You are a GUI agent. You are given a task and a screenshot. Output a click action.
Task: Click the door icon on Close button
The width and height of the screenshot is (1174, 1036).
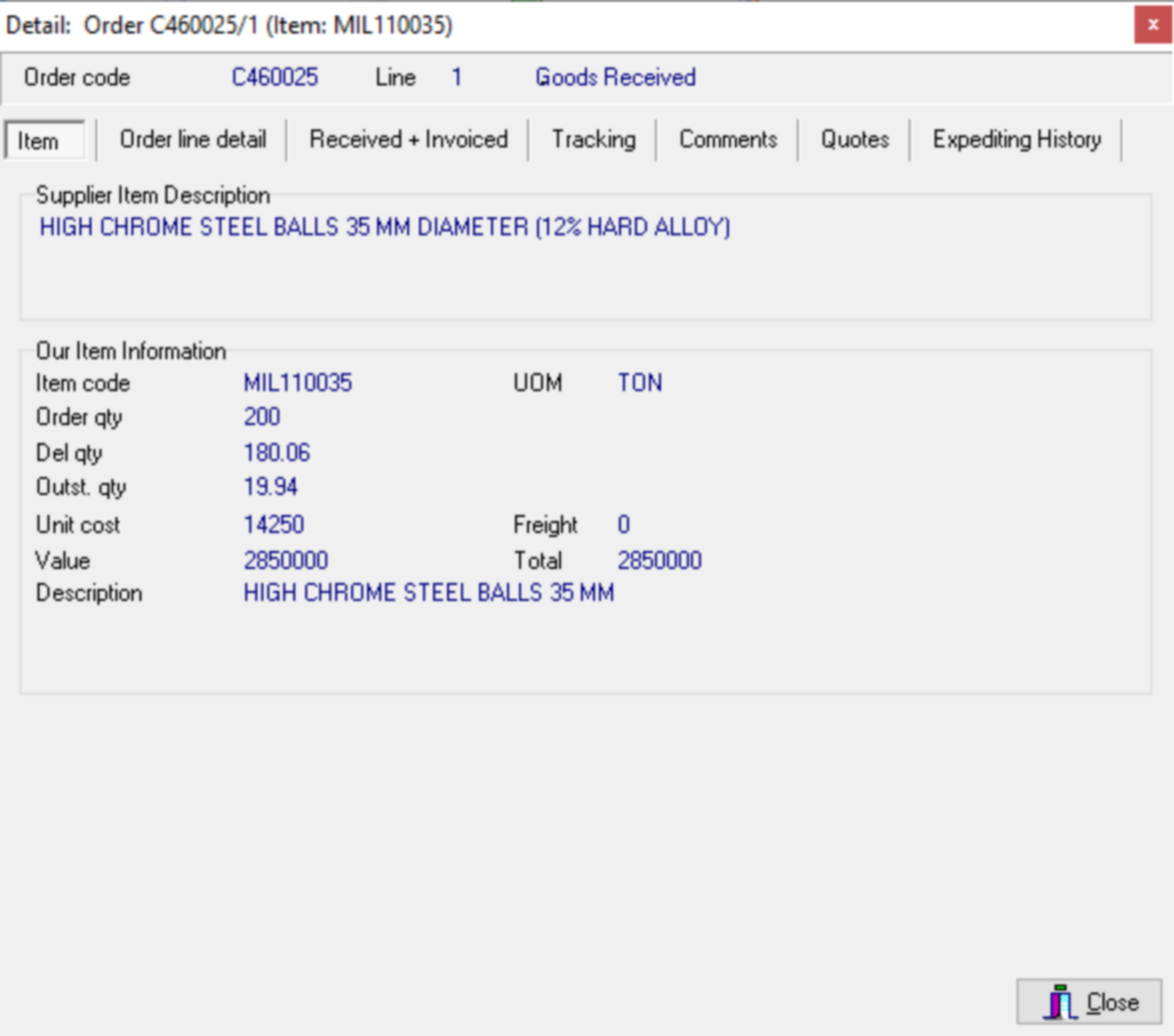click(1060, 1002)
